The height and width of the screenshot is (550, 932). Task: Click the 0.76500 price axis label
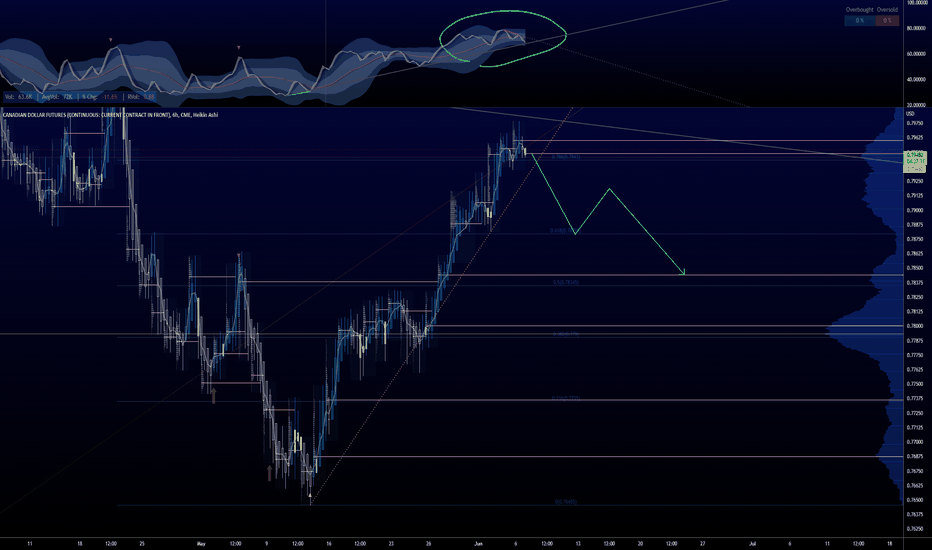915,500
